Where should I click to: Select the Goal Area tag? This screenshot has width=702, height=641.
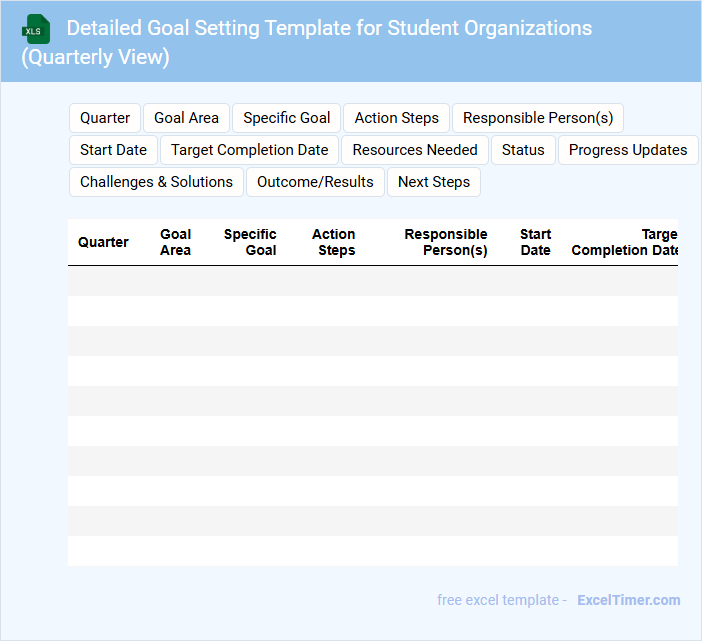(x=186, y=118)
